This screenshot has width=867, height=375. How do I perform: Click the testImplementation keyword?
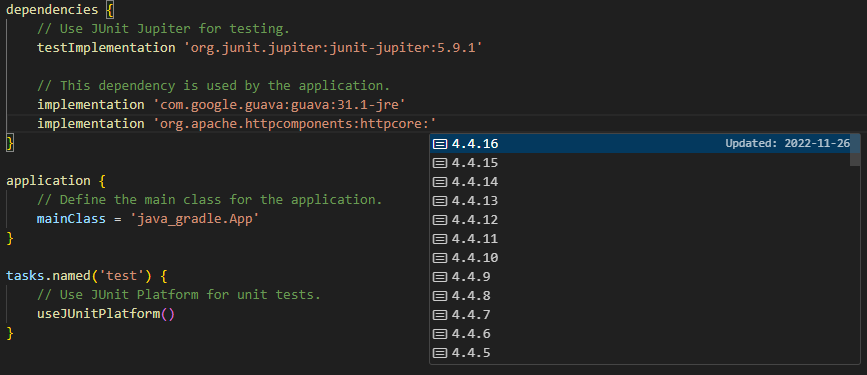point(106,48)
